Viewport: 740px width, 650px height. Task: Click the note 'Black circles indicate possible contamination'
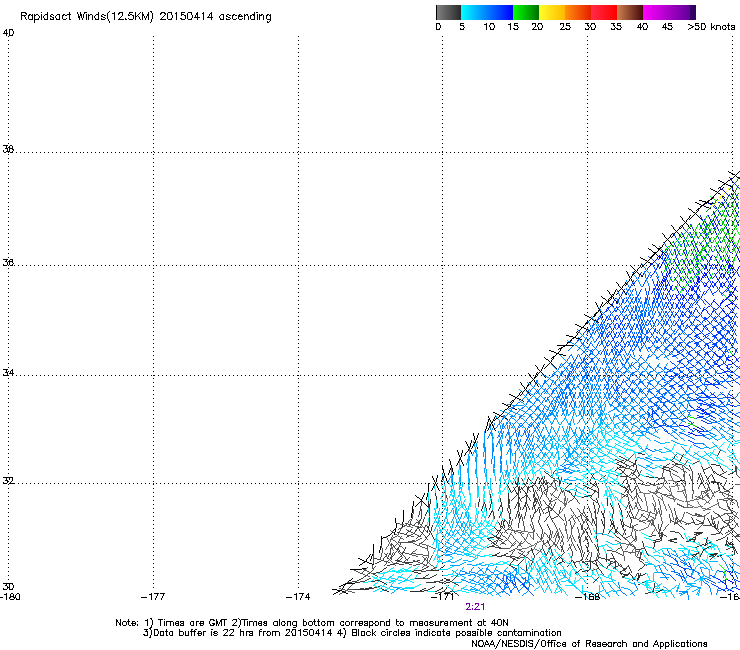pos(456,633)
